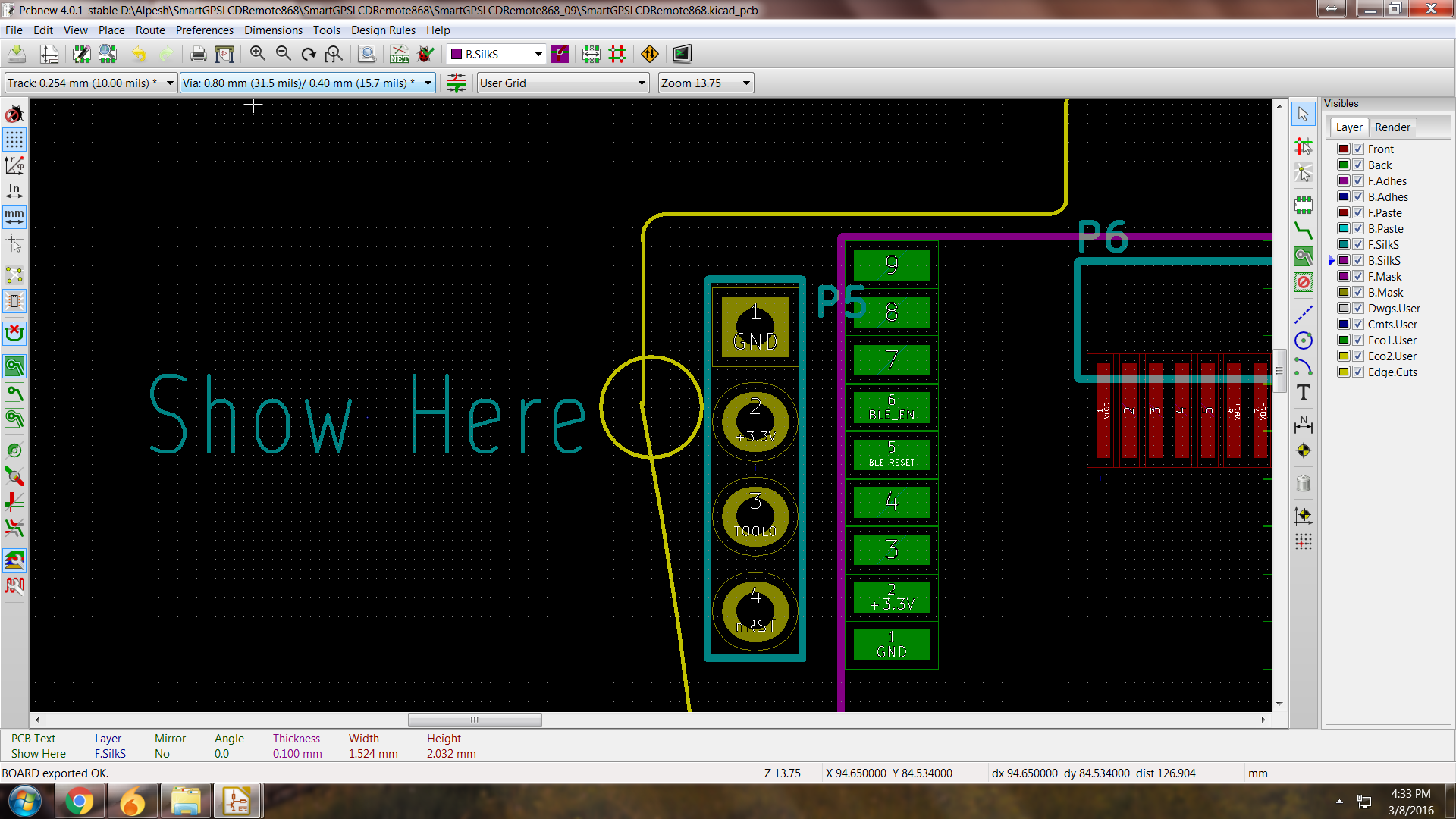Toggle F.Mask layer visibility checkbox
1456x819 pixels.
tap(1358, 277)
